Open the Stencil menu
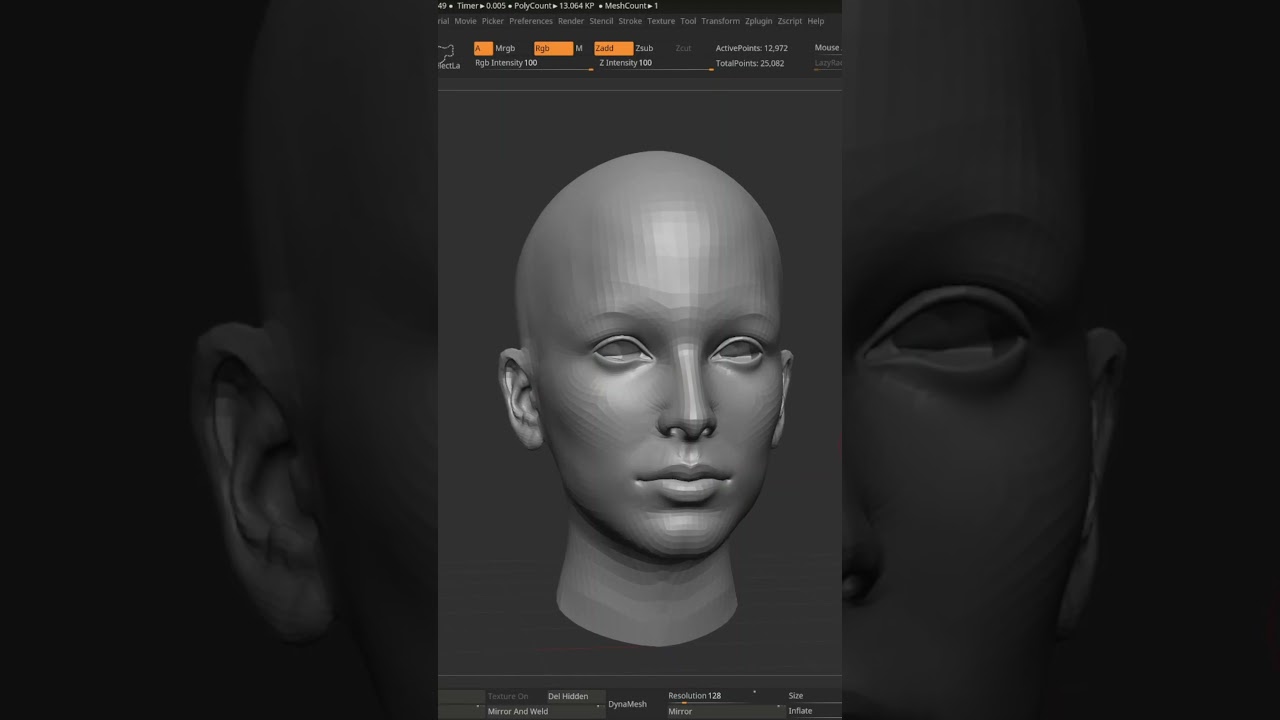The height and width of the screenshot is (720, 1280). tap(601, 21)
